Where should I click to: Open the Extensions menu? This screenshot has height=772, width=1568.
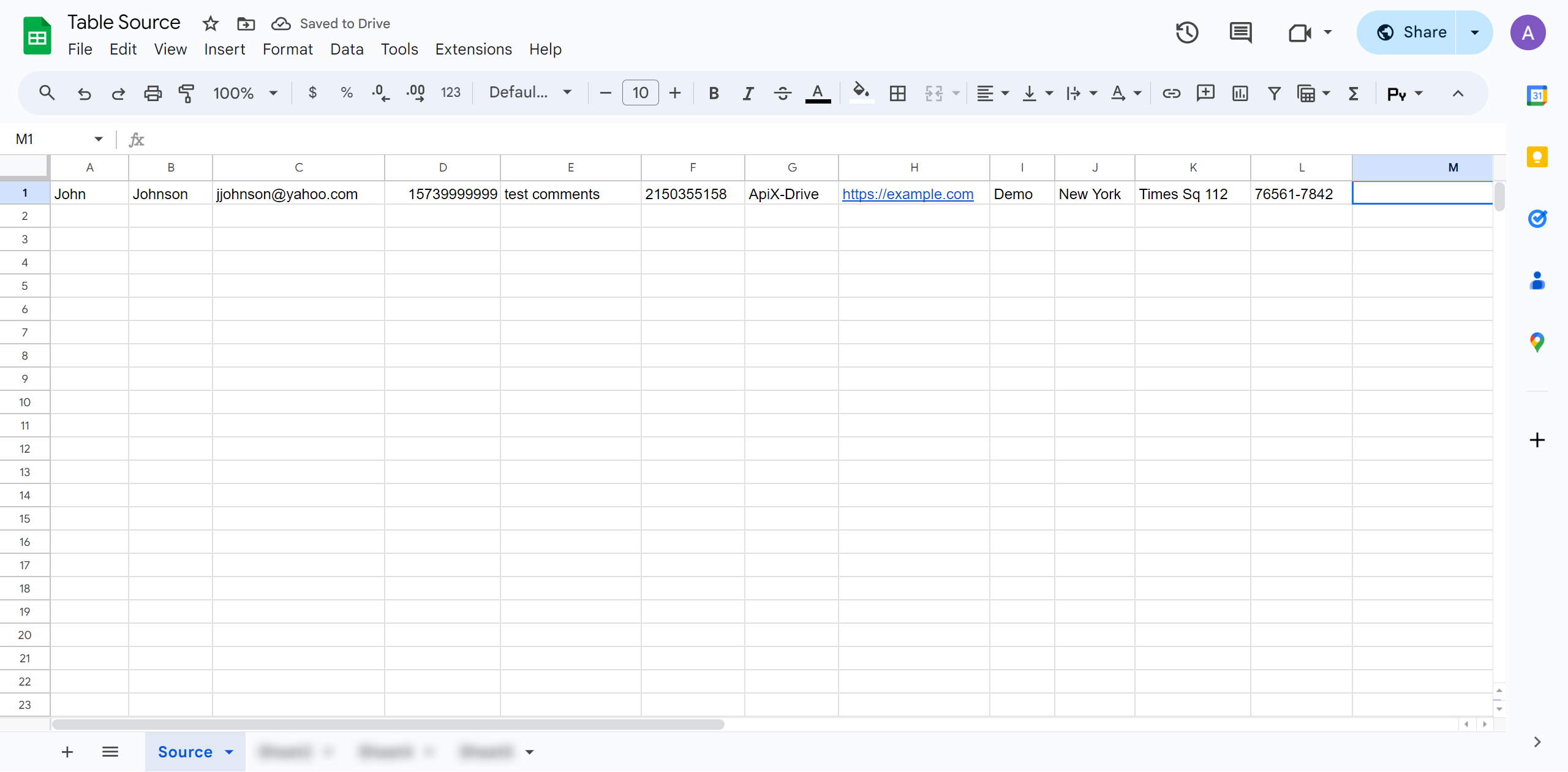point(471,49)
